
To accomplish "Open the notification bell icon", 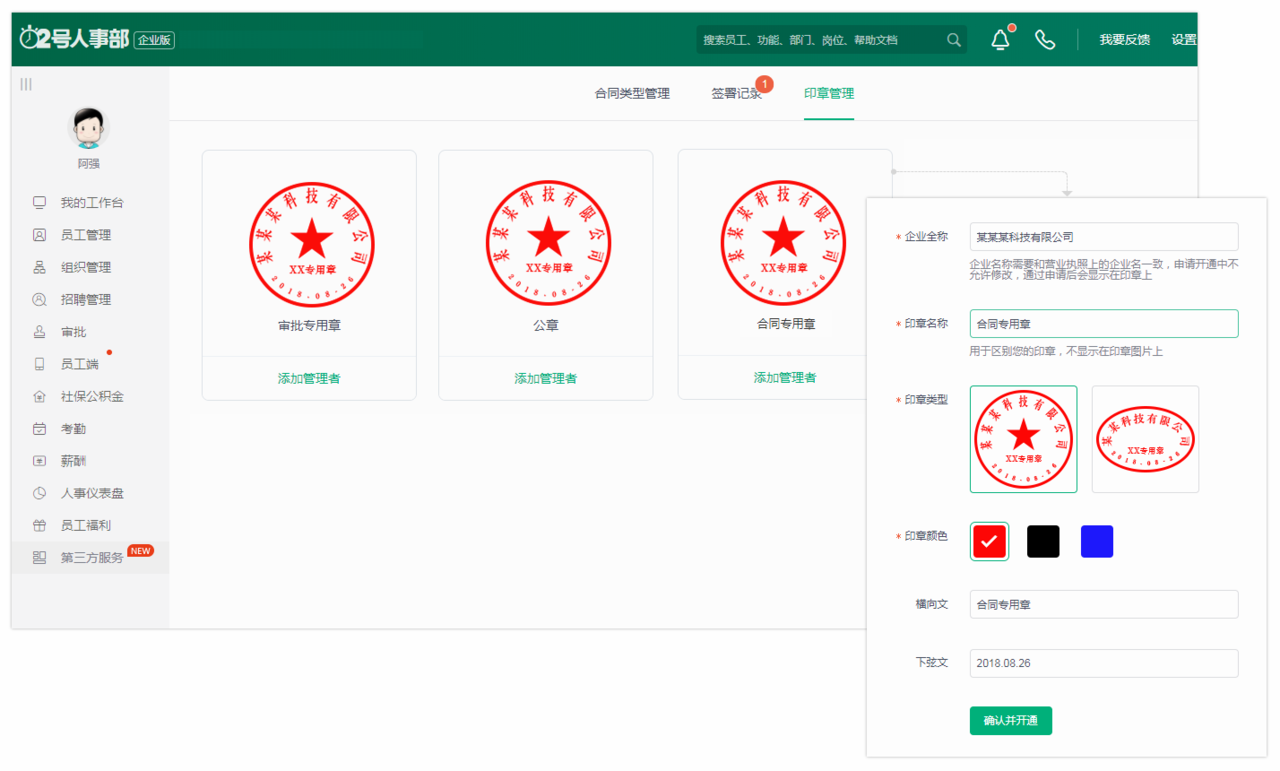I will tap(1000, 40).
